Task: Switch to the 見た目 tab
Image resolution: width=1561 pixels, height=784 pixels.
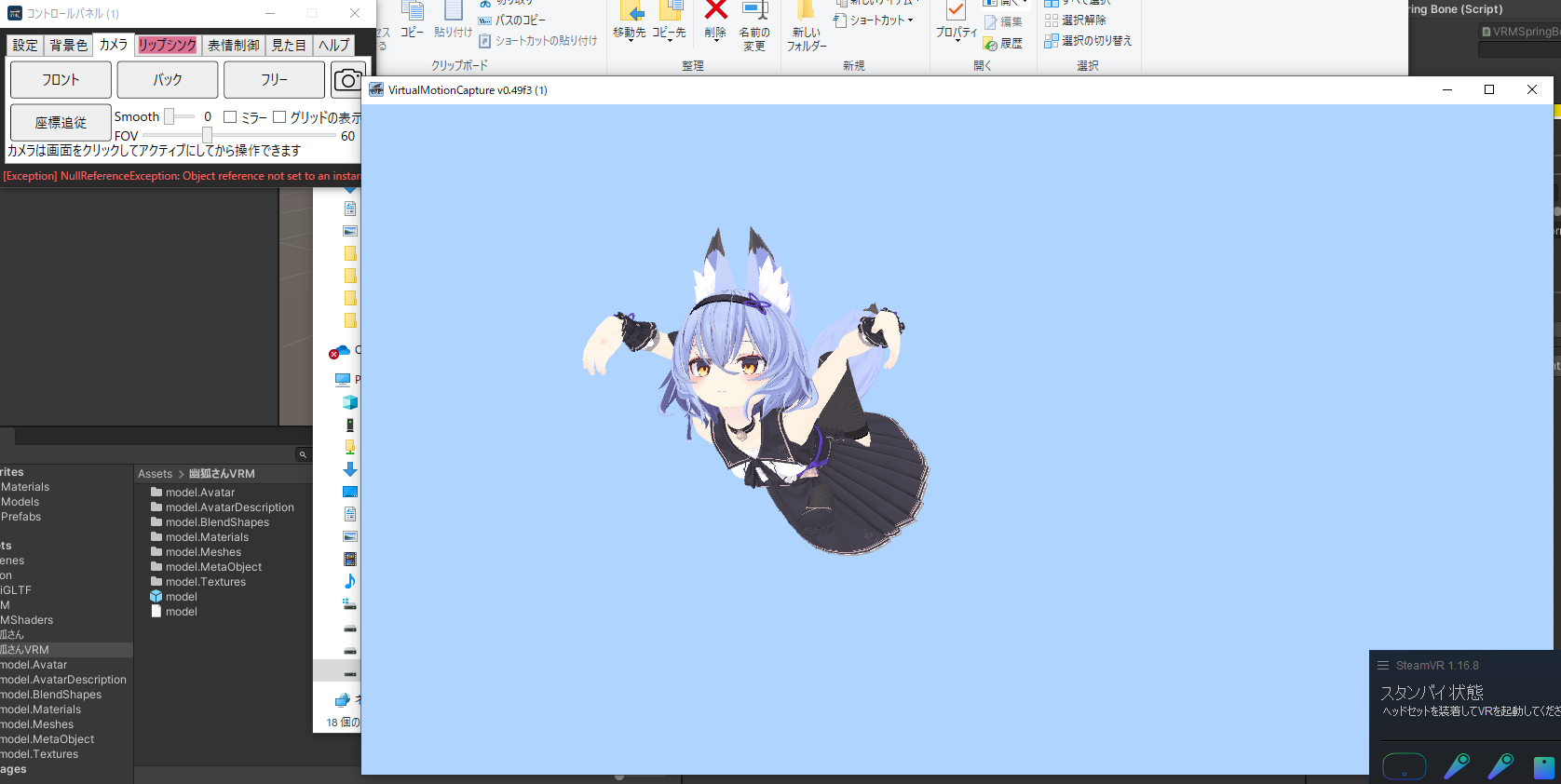Action: tap(289, 45)
